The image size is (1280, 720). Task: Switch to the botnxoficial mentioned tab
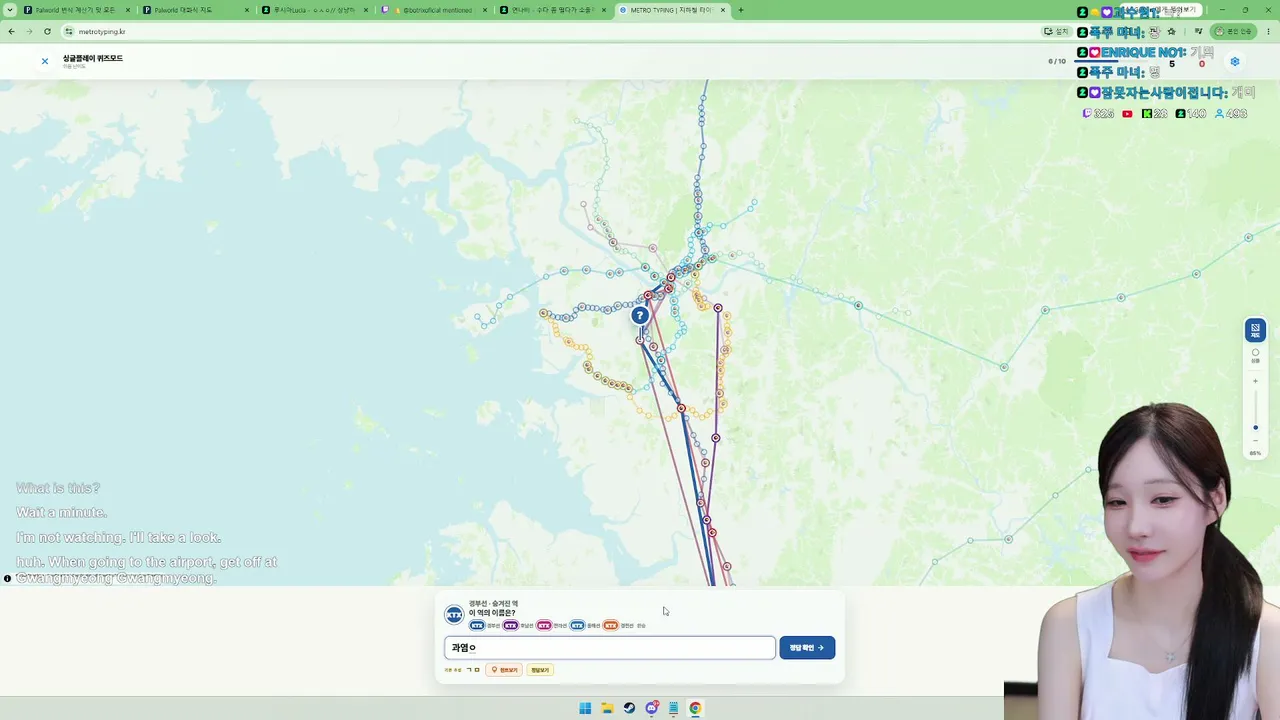(433, 10)
